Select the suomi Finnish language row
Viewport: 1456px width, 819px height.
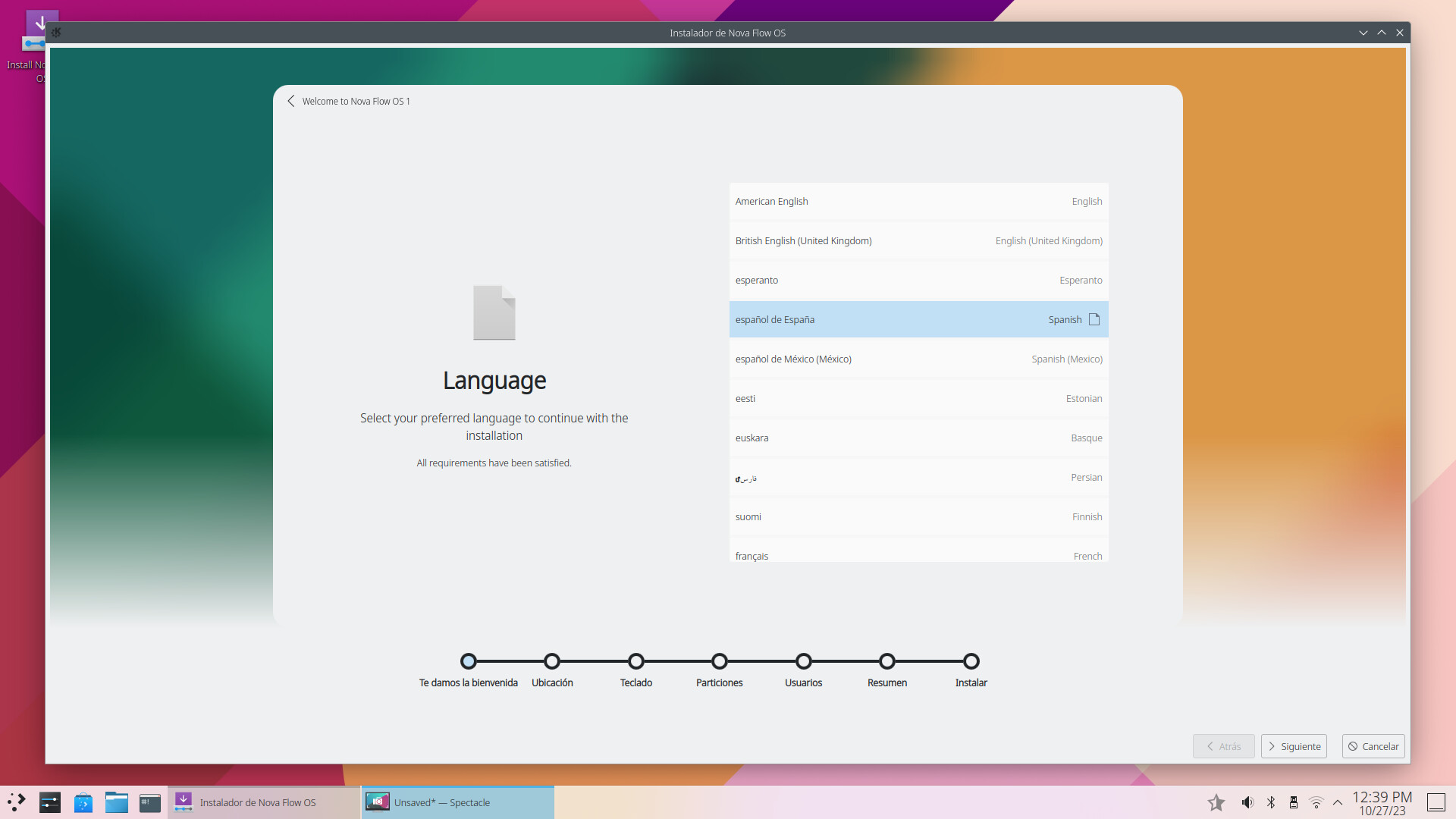(x=918, y=516)
